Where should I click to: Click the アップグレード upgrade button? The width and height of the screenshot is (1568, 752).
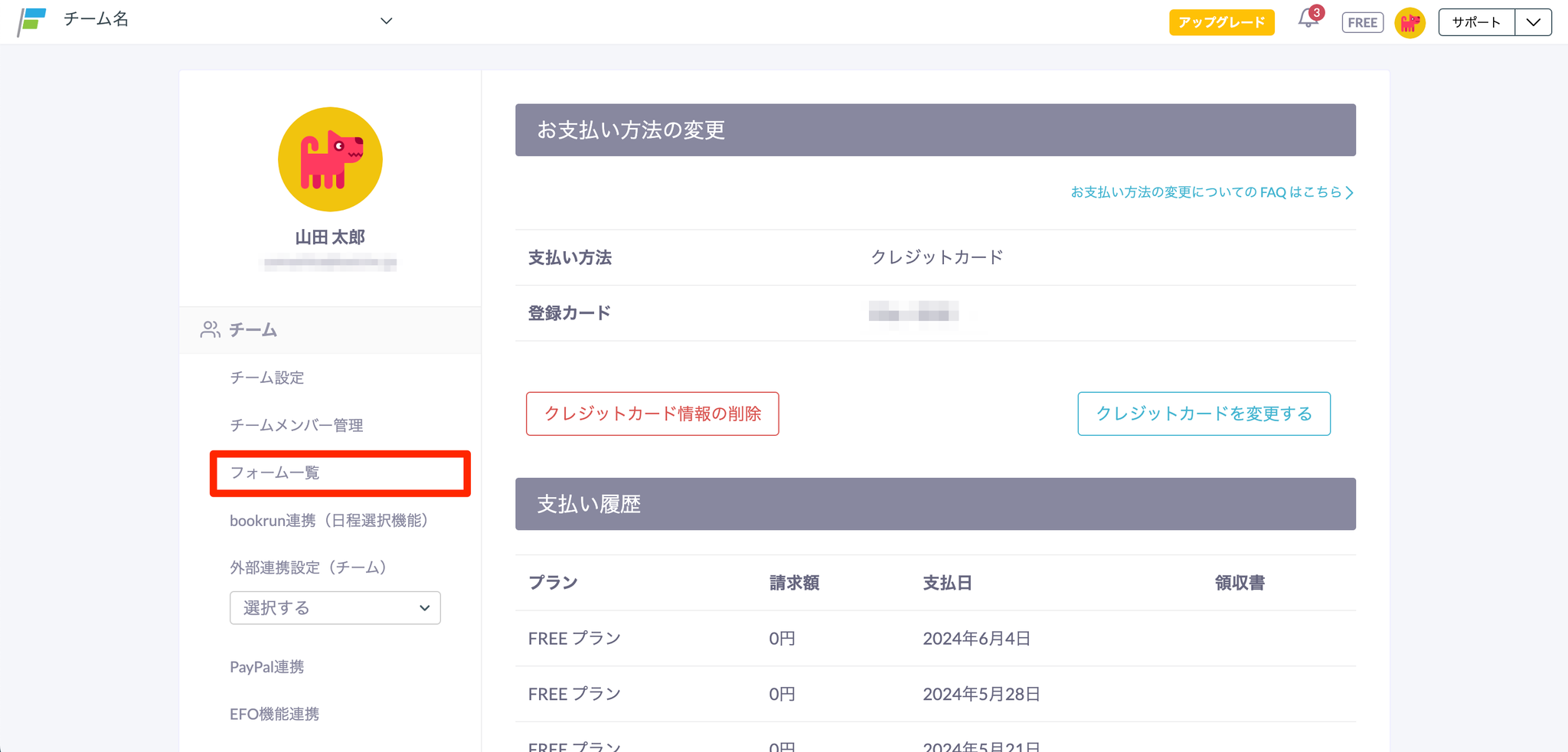click(1221, 22)
